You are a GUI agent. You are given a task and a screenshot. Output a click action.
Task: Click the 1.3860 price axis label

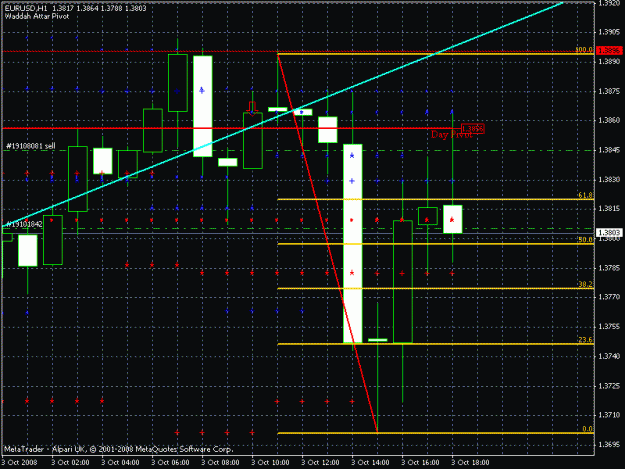point(609,120)
